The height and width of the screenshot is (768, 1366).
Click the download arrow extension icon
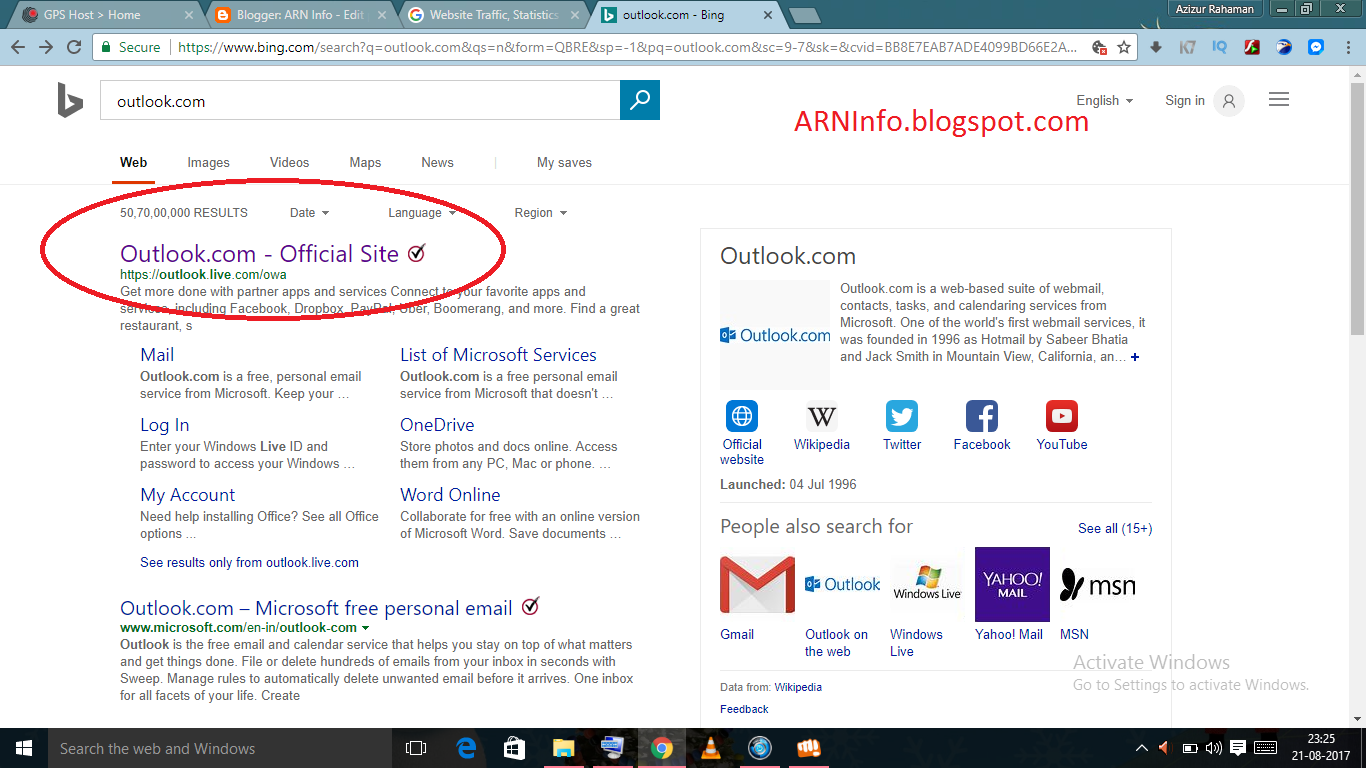coord(1156,47)
